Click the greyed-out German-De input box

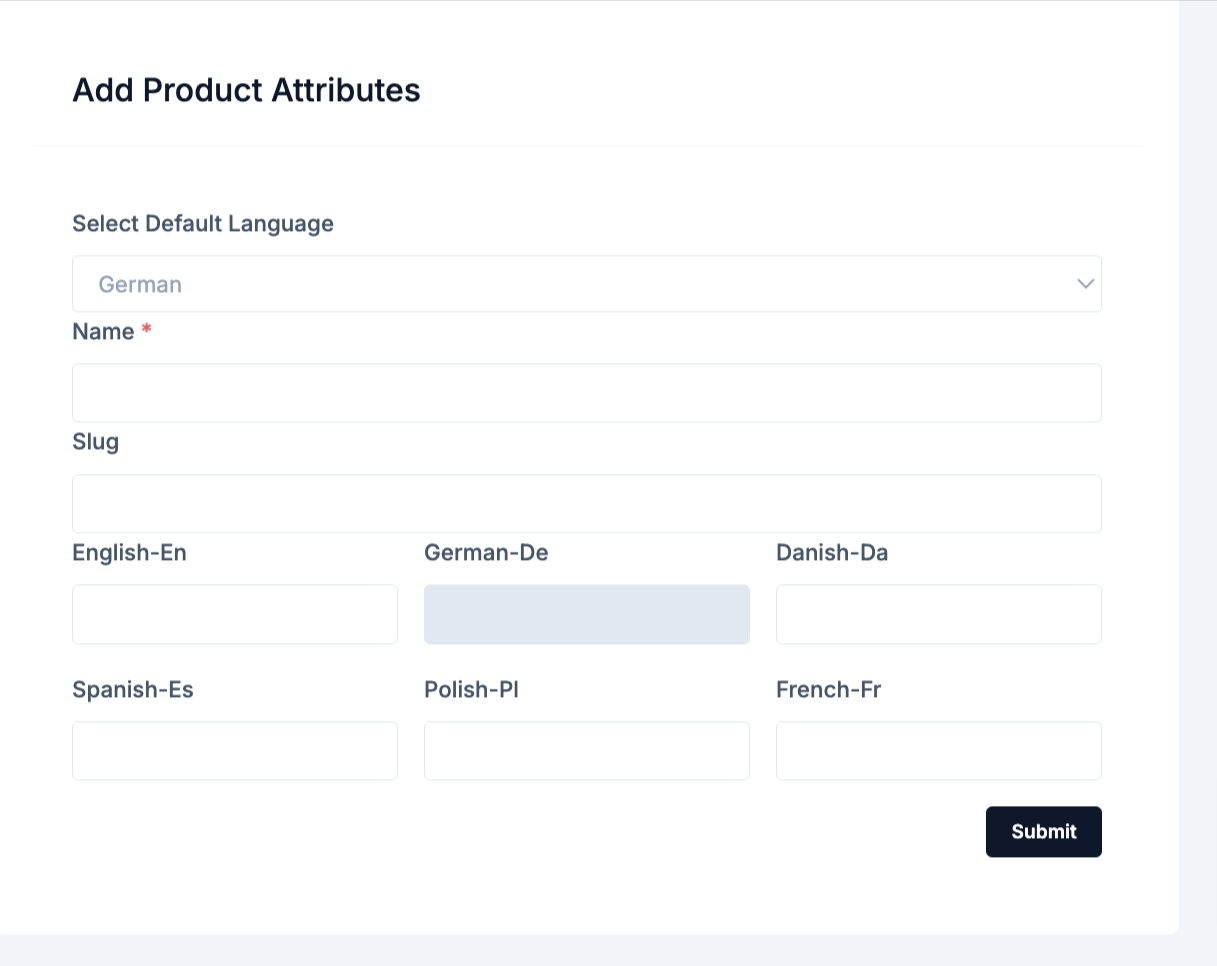(x=587, y=614)
